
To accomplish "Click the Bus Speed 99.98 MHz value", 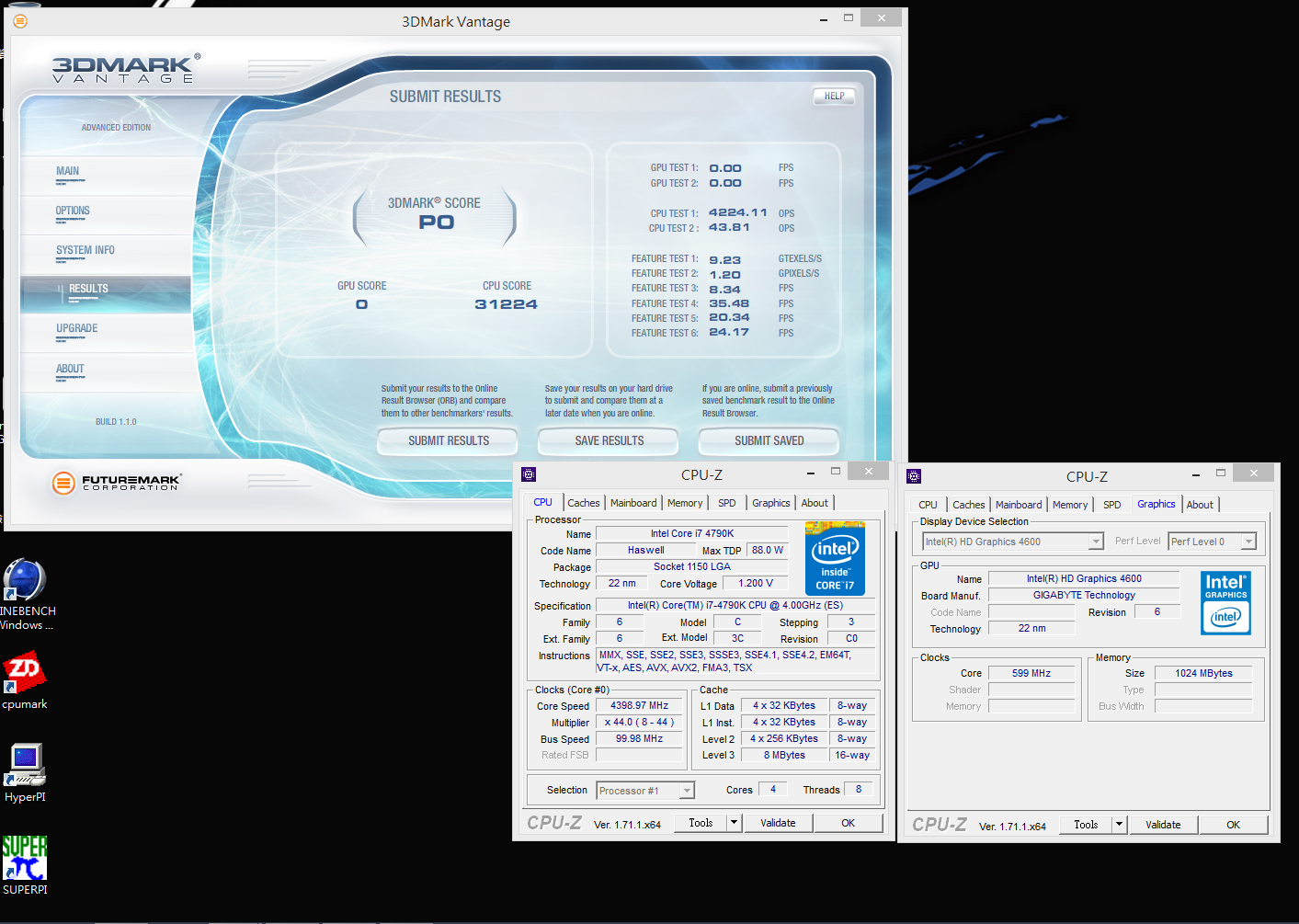I will [x=639, y=739].
